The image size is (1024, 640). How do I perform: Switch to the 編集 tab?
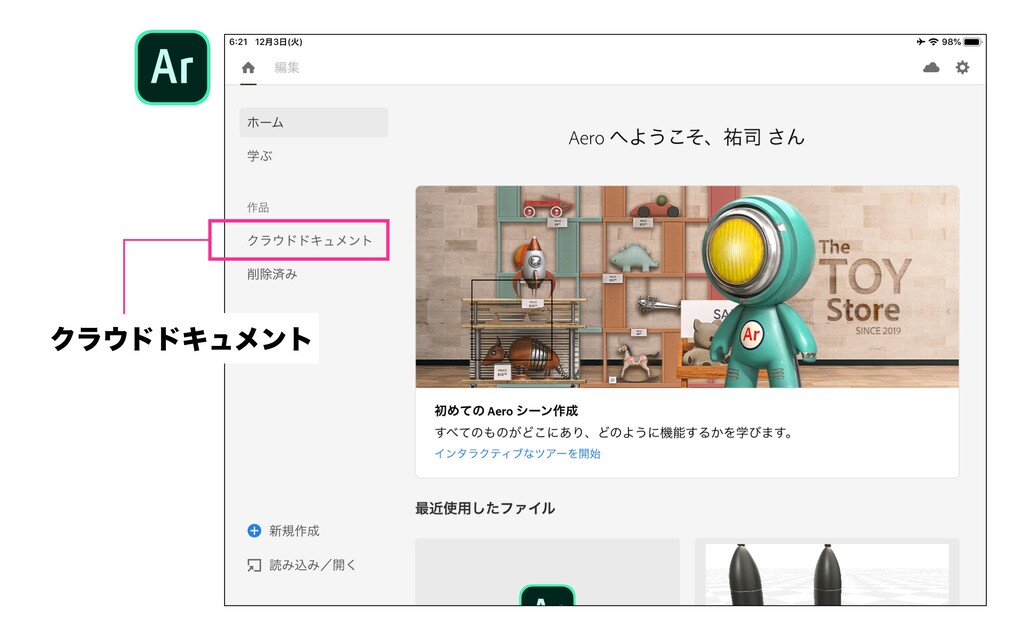[287, 67]
